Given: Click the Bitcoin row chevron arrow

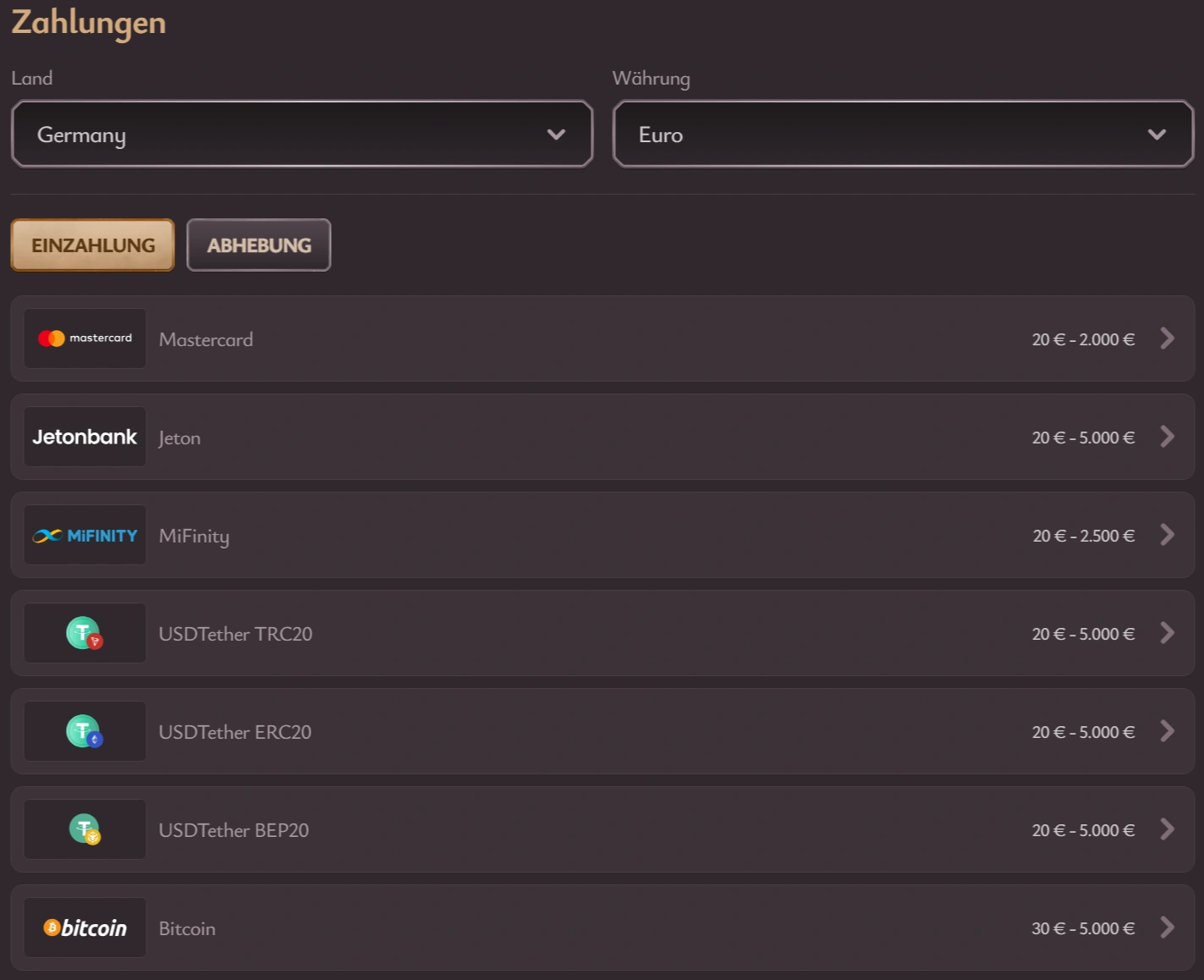Looking at the screenshot, I should pyautogui.click(x=1167, y=928).
